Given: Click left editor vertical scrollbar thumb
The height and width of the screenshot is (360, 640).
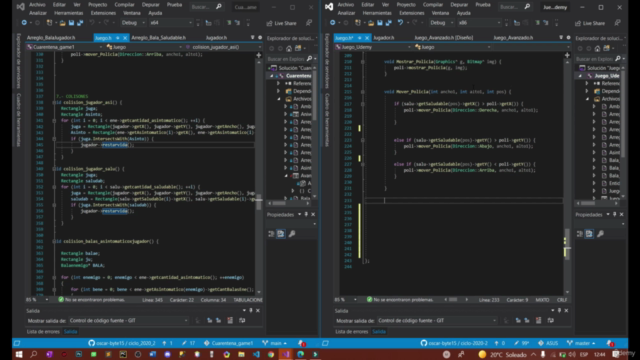Looking at the screenshot, I should point(259,203).
